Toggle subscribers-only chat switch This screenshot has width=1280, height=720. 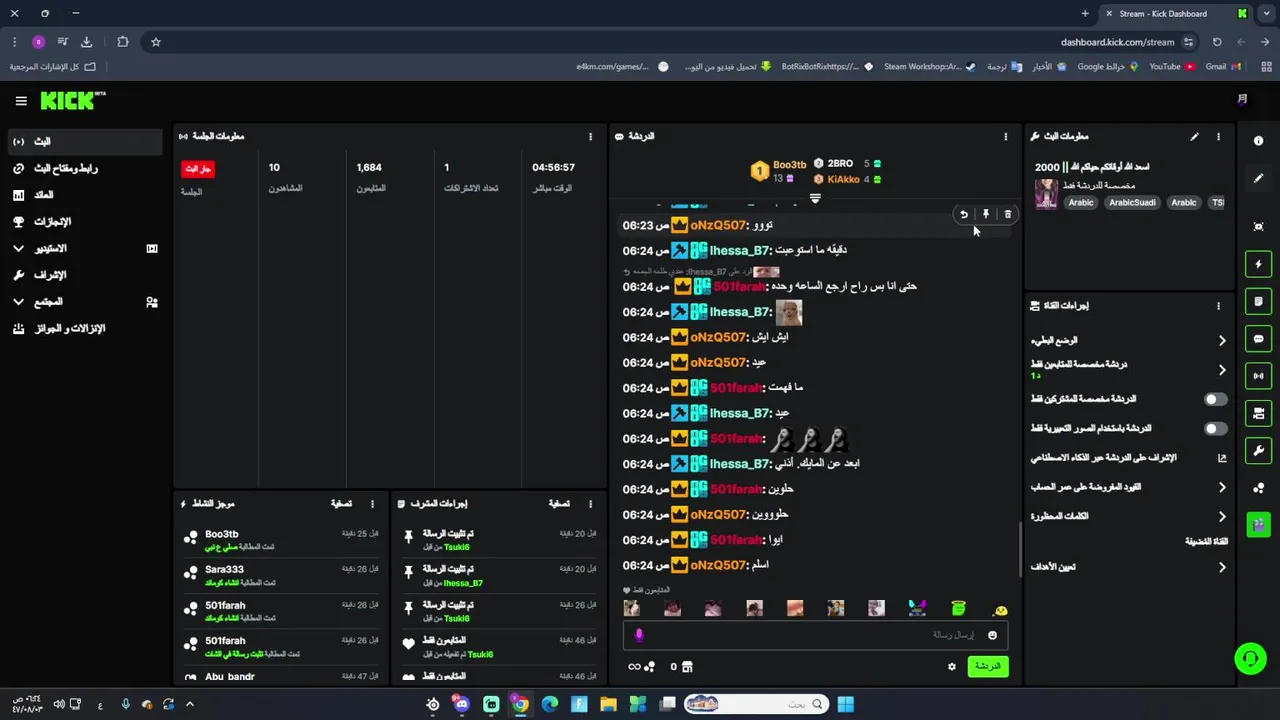[1215, 399]
